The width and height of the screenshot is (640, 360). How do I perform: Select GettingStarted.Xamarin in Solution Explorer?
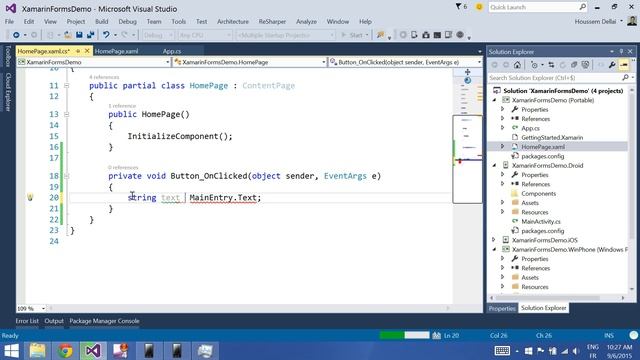coord(552,138)
